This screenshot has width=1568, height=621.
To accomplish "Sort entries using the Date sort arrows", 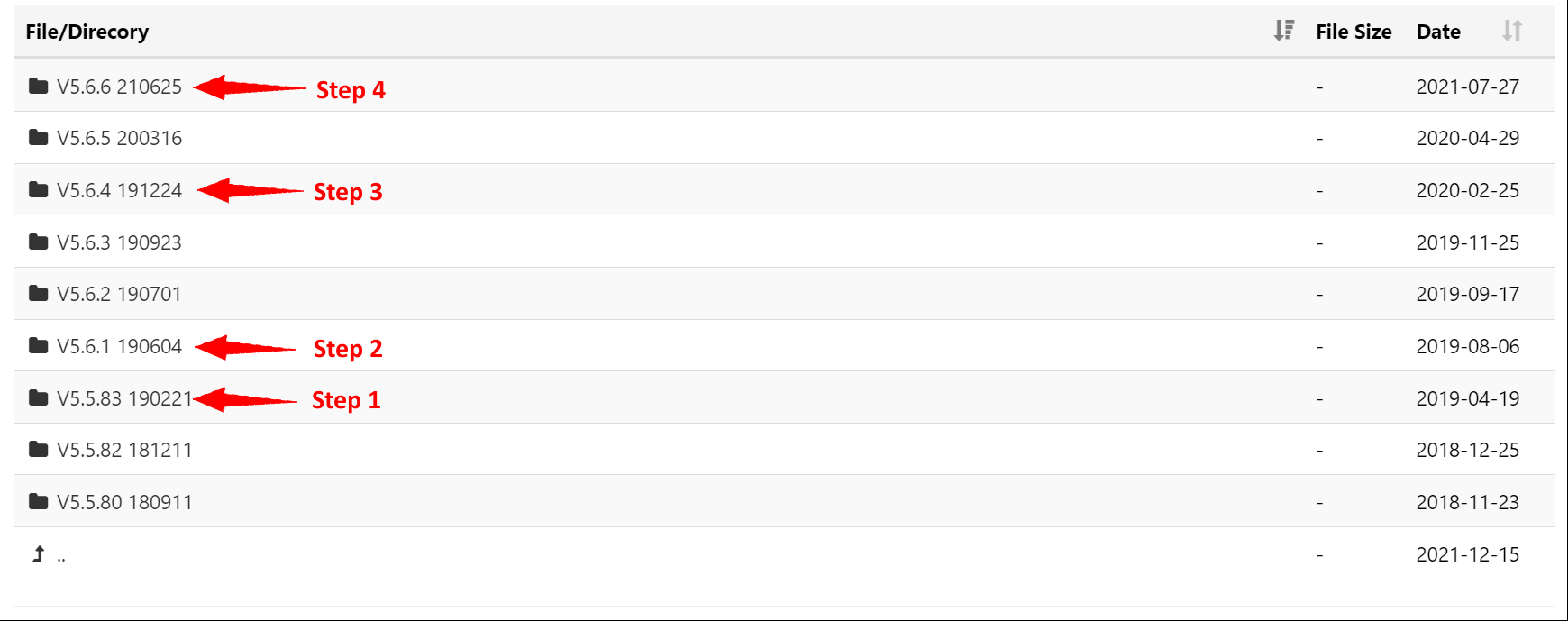I will point(1512,32).
